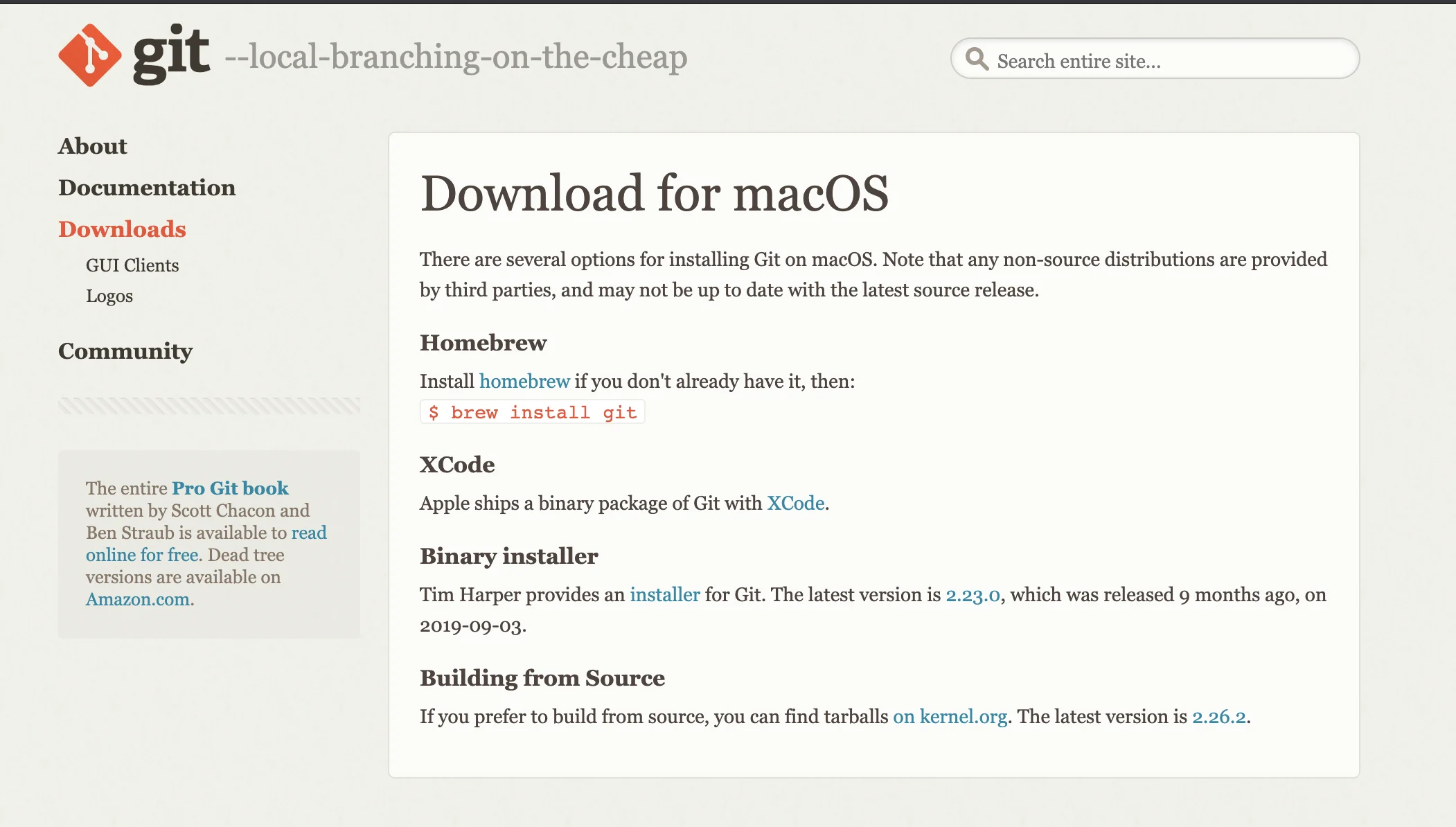1456x827 pixels.
Task: Go to the Documentation page
Action: [147, 188]
